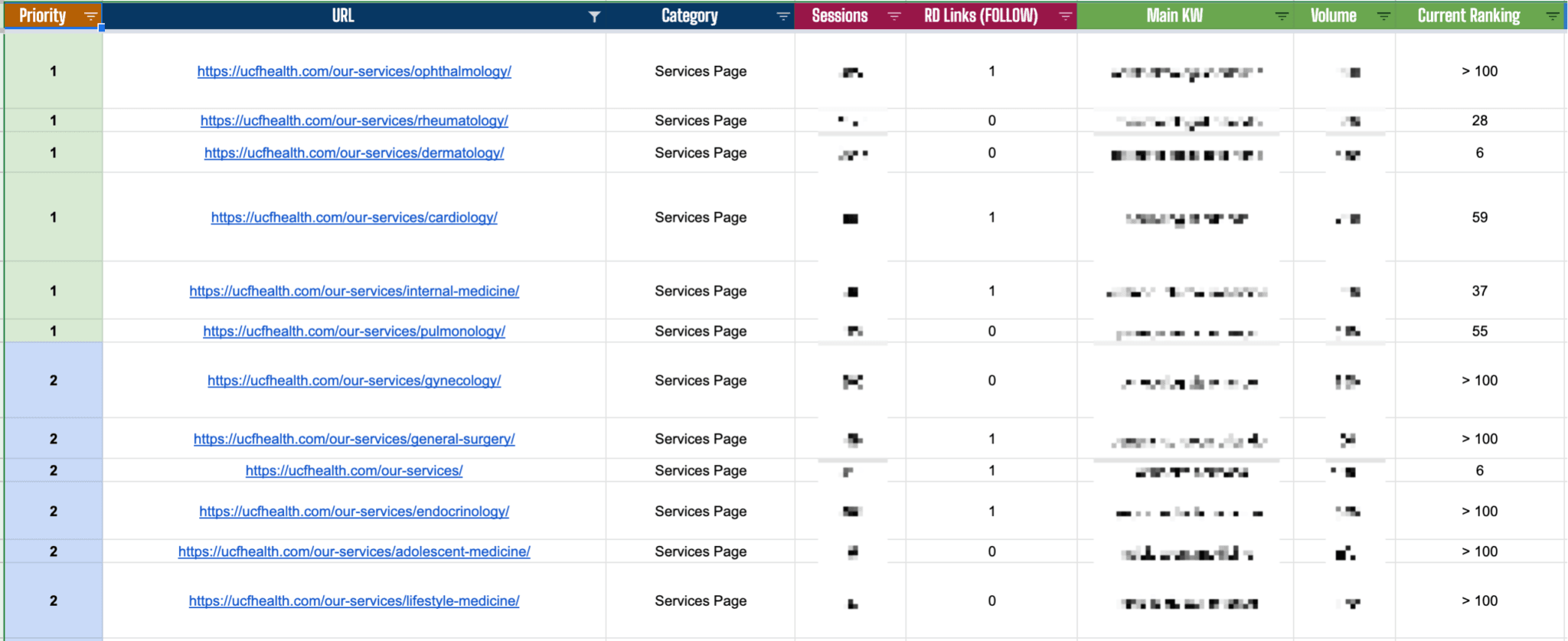Open the ophthalmology services link
The width and height of the screenshot is (1568, 641).
pyautogui.click(x=354, y=71)
